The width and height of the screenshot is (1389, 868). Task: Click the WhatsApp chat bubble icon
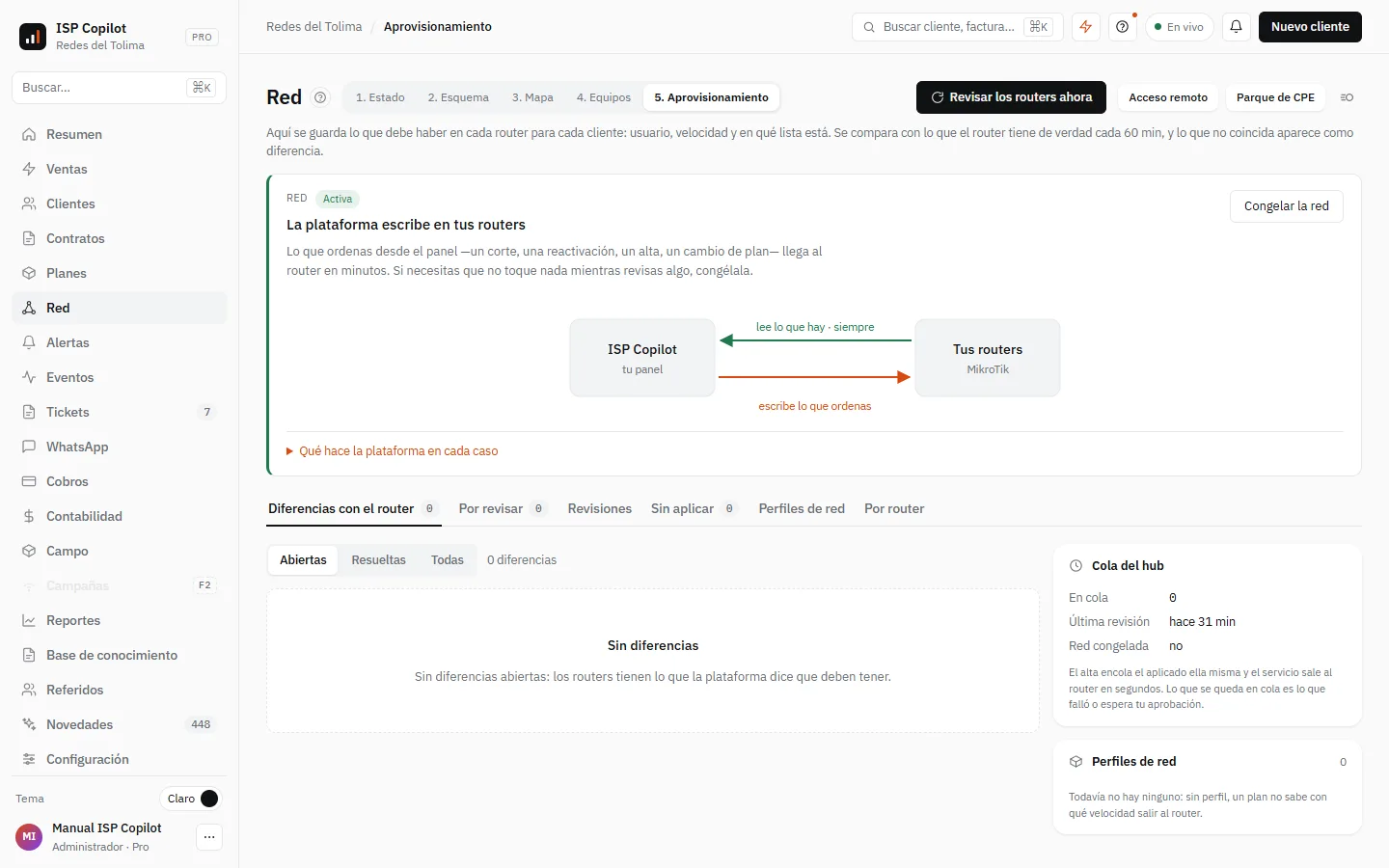pos(29,447)
